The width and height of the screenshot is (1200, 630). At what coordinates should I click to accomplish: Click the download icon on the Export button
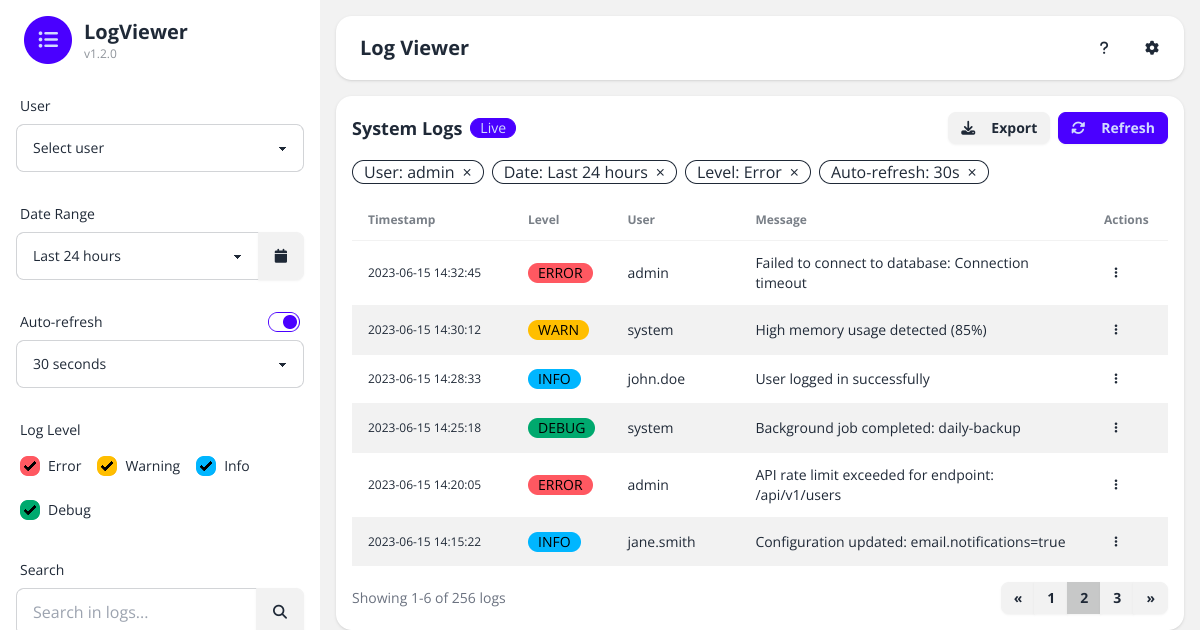pos(968,128)
